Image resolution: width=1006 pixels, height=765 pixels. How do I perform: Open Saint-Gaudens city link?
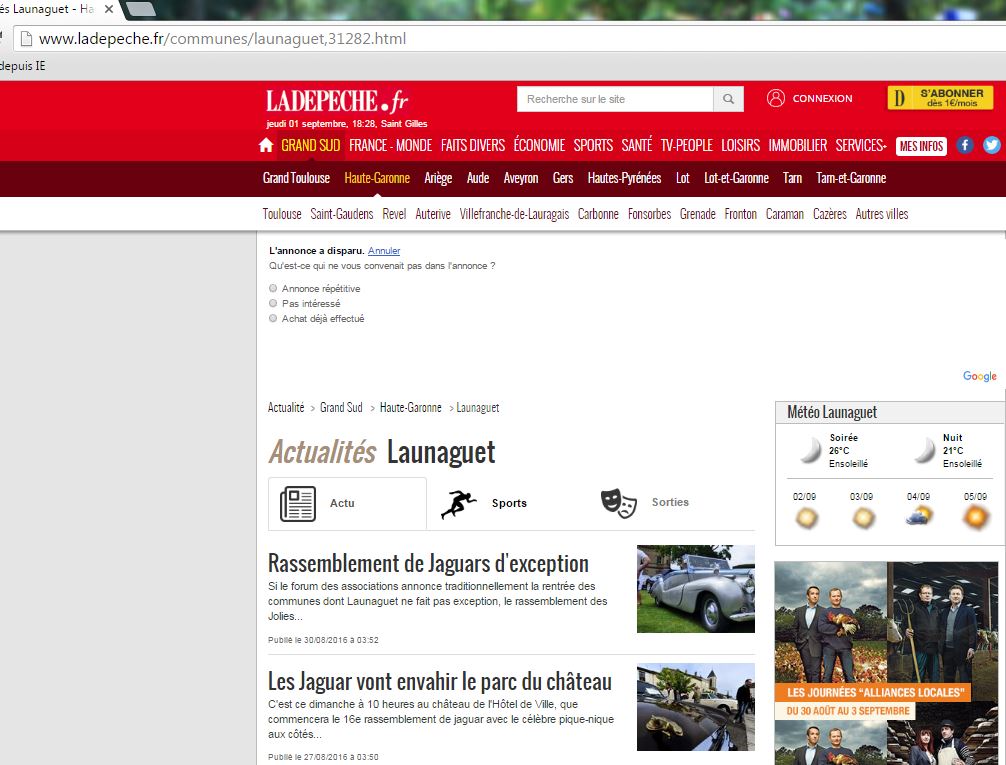pyautogui.click(x=341, y=214)
